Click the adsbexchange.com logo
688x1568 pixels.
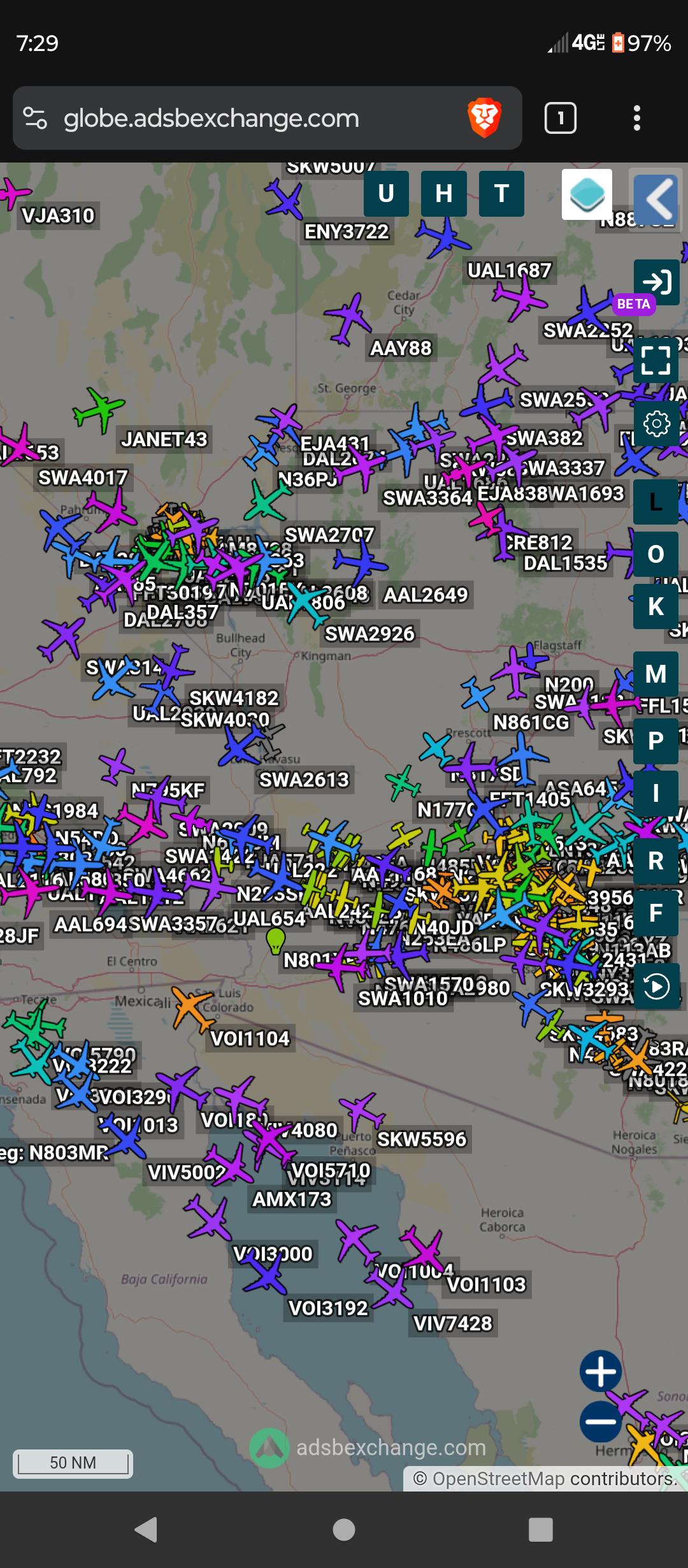tap(368, 1448)
